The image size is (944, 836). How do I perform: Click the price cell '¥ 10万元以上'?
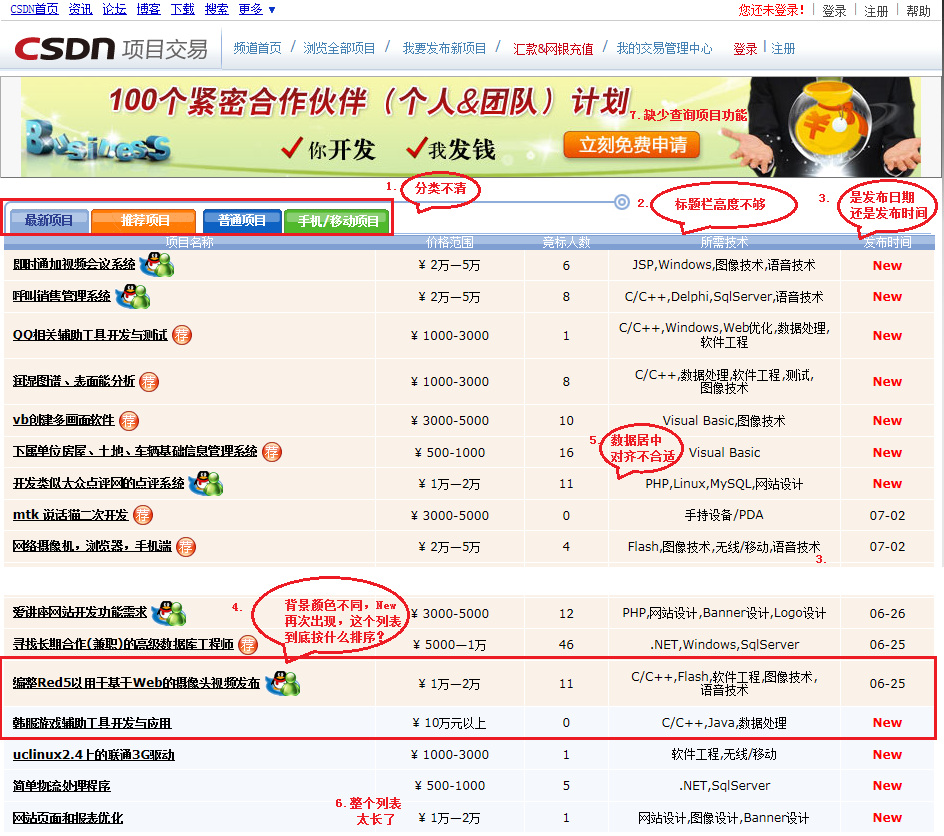pyautogui.click(x=449, y=723)
